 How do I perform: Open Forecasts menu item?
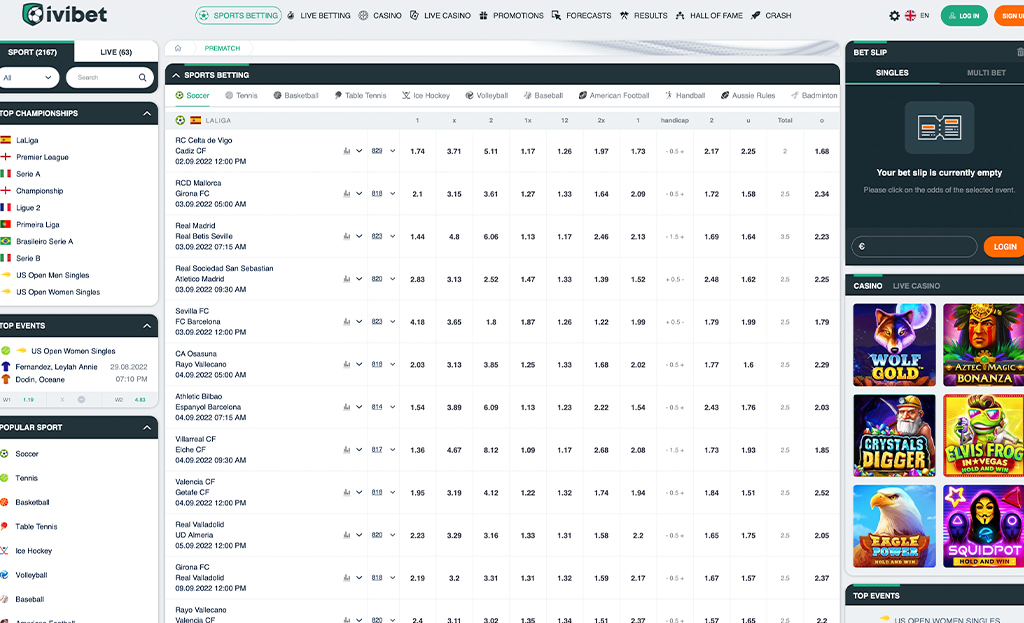point(581,16)
